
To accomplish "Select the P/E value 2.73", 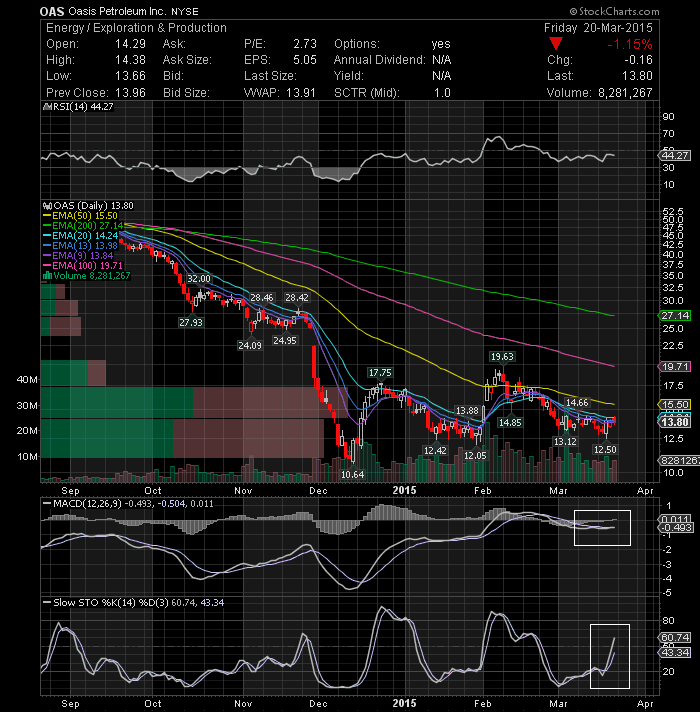I will 305,44.
